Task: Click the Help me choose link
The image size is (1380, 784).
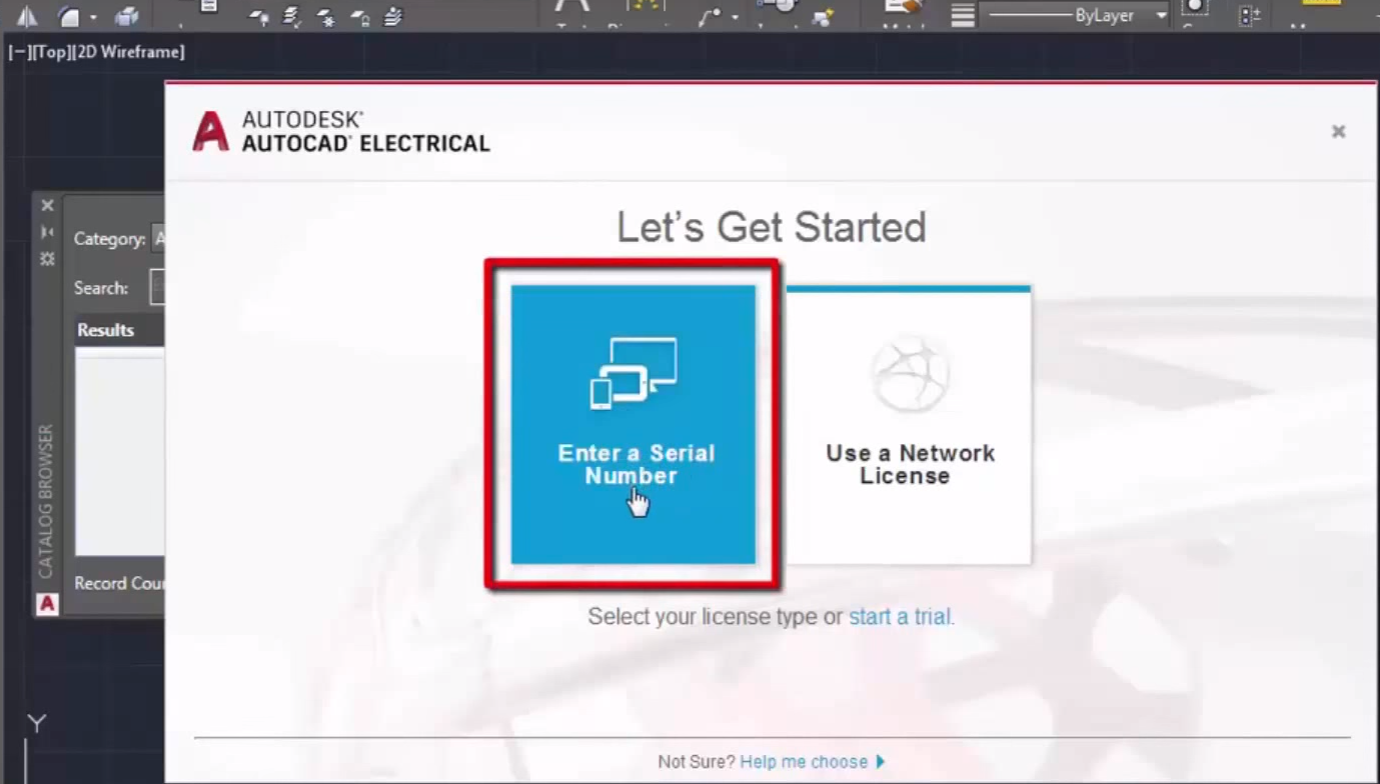Action: coord(803,761)
